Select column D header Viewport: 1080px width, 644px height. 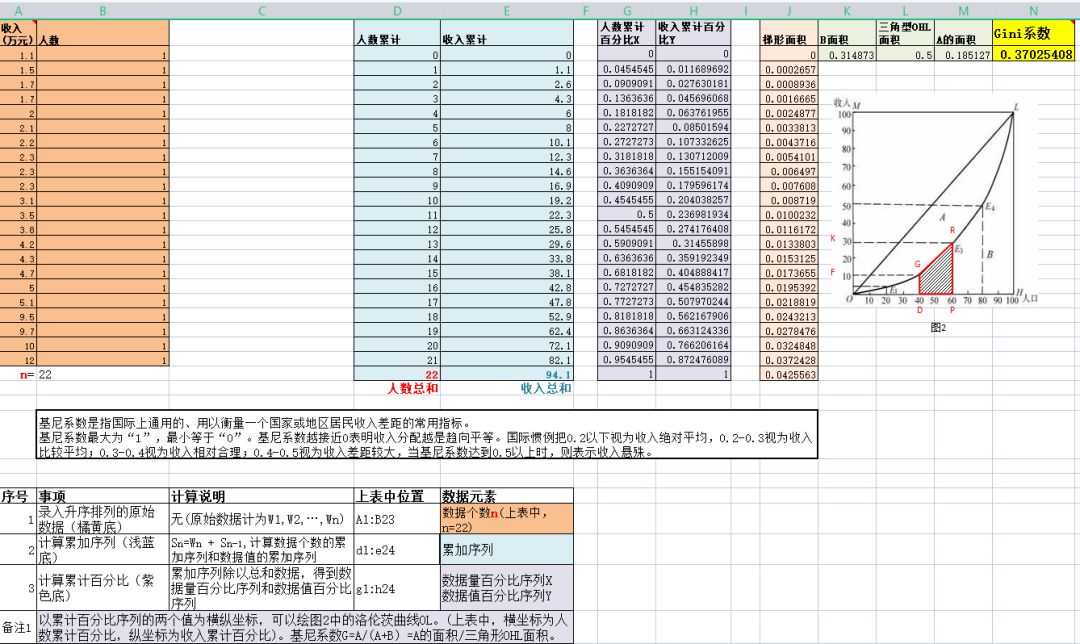pos(397,11)
